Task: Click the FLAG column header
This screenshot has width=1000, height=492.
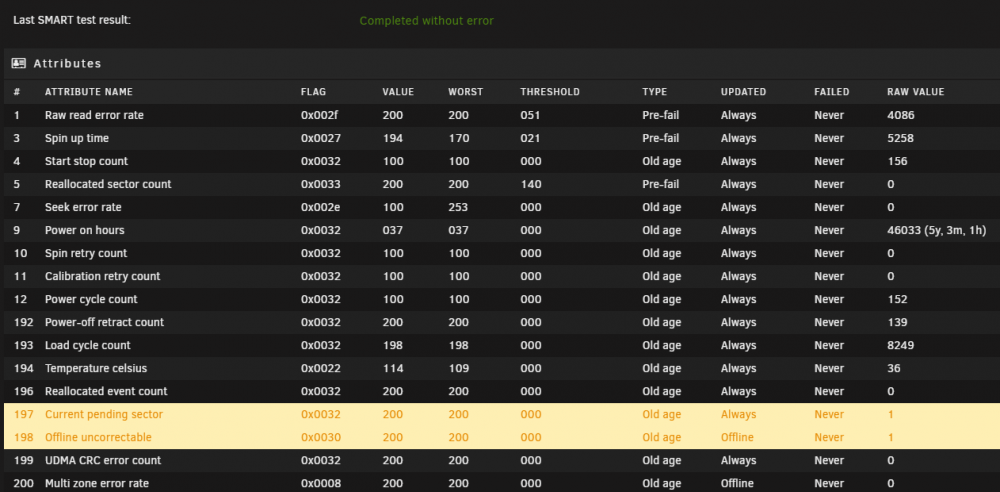Action: (x=313, y=92)
